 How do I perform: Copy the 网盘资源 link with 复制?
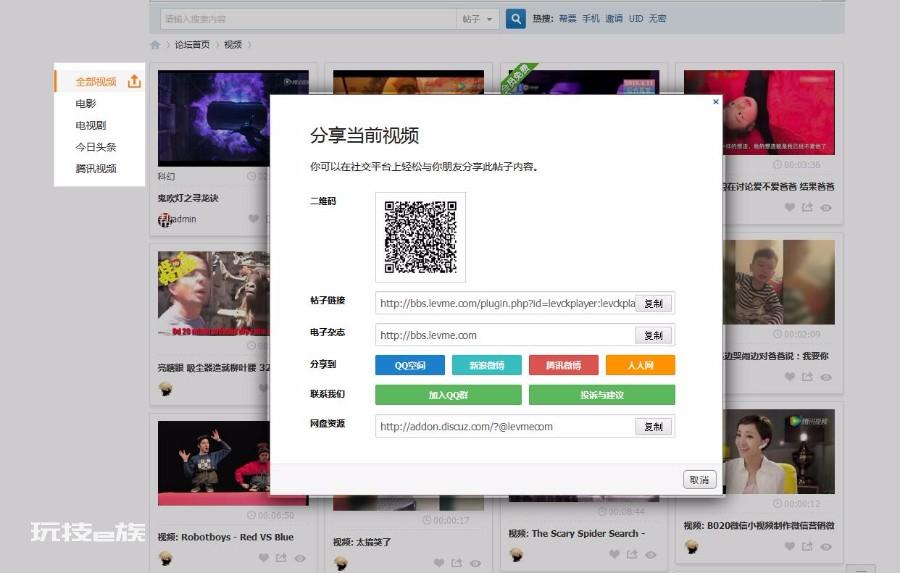pyautogui.click(x=654, y=426)
